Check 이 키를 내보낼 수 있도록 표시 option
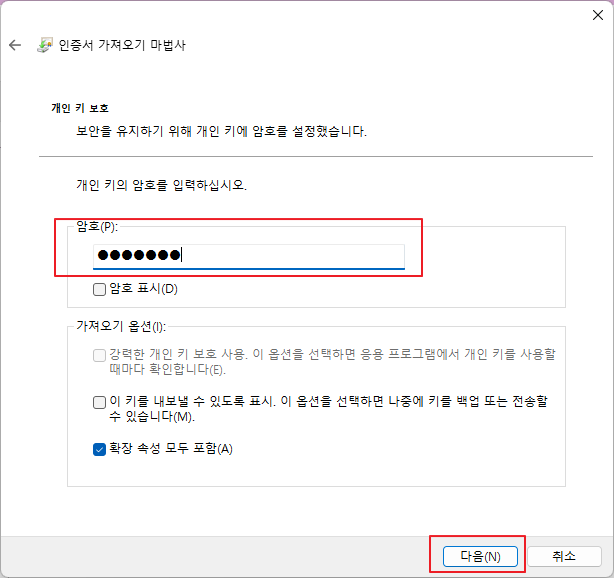 99,402
